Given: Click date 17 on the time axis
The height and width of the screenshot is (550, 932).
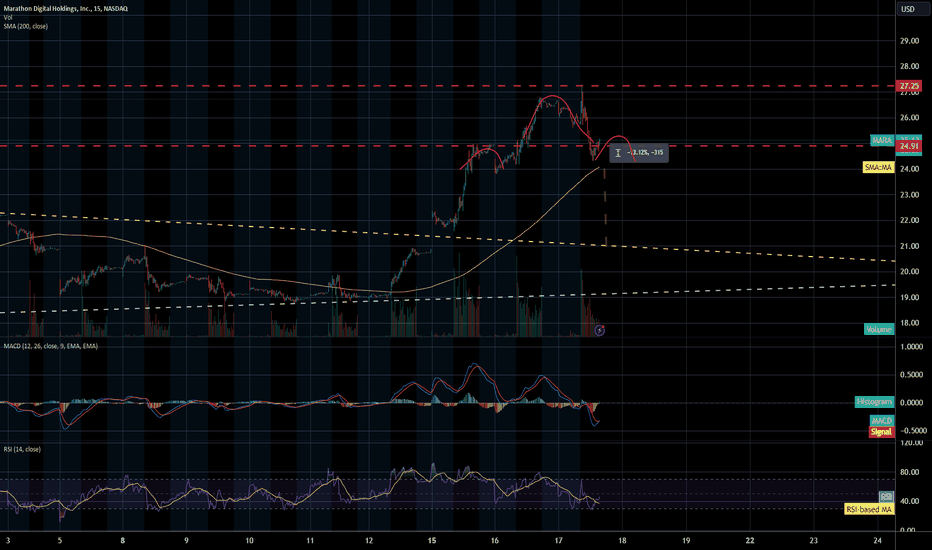Looking at the screenshot, I should [x=558, y=540].
